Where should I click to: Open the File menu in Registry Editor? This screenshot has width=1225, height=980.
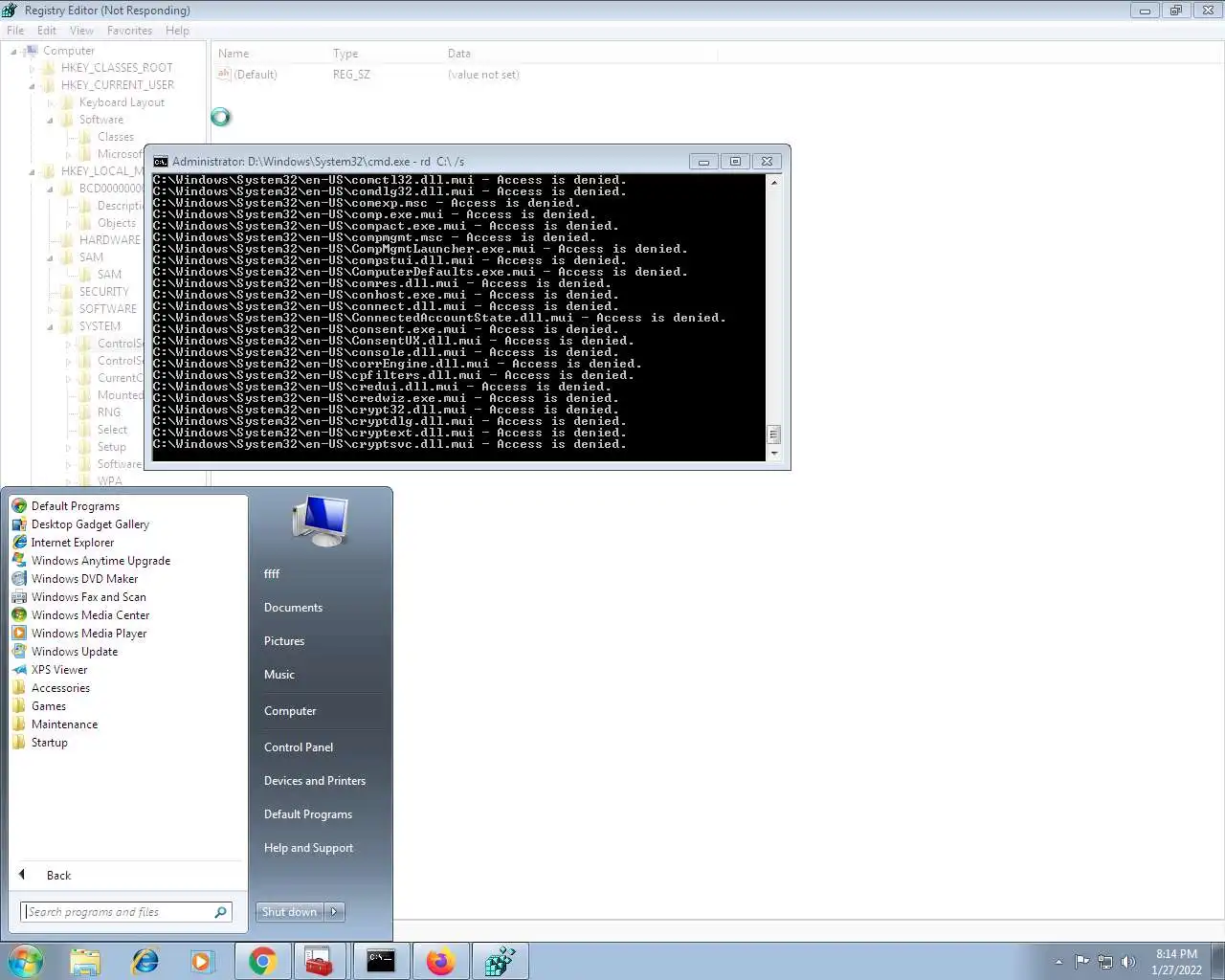15,31
